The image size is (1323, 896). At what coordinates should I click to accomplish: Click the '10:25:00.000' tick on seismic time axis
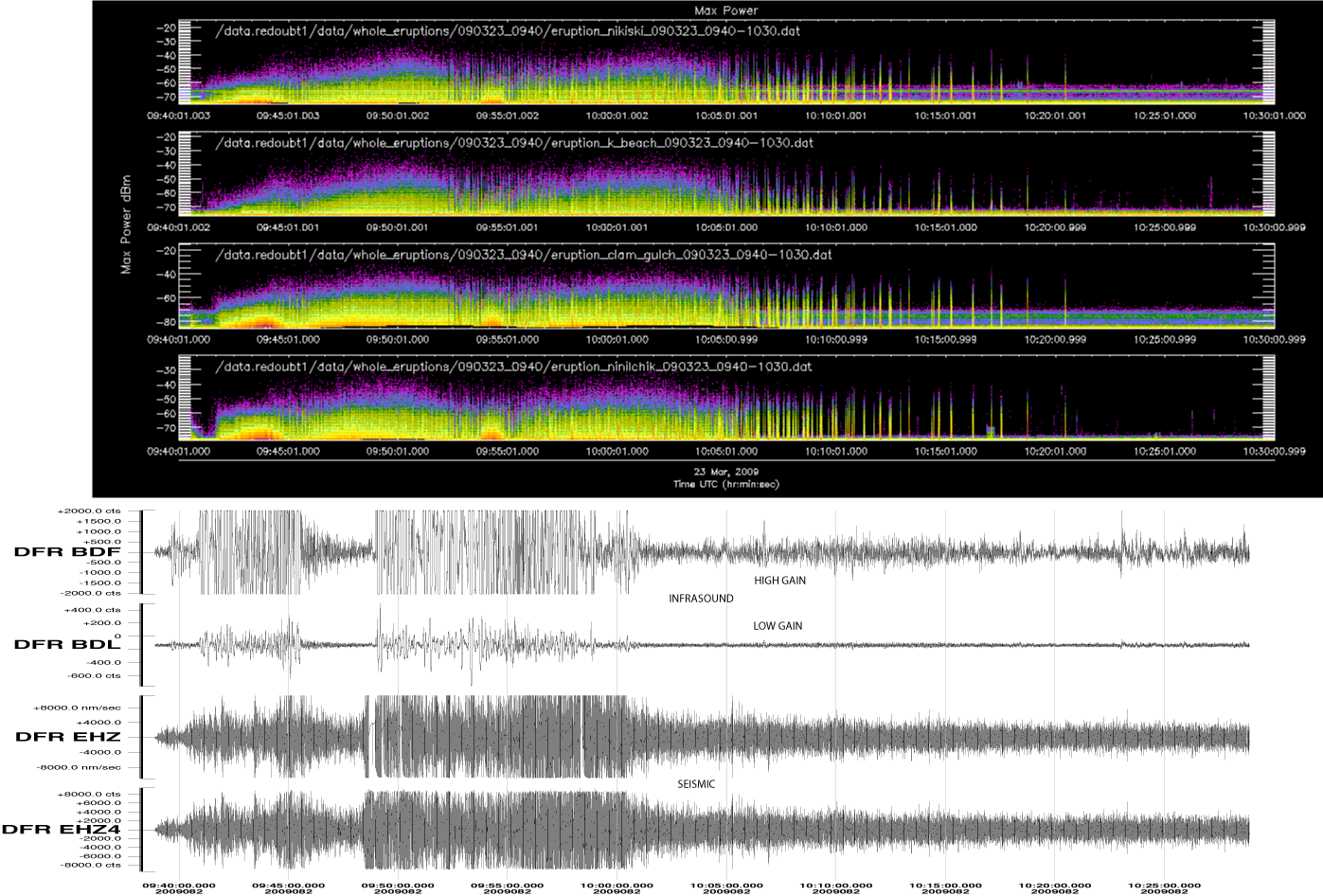click(1164, 887)
